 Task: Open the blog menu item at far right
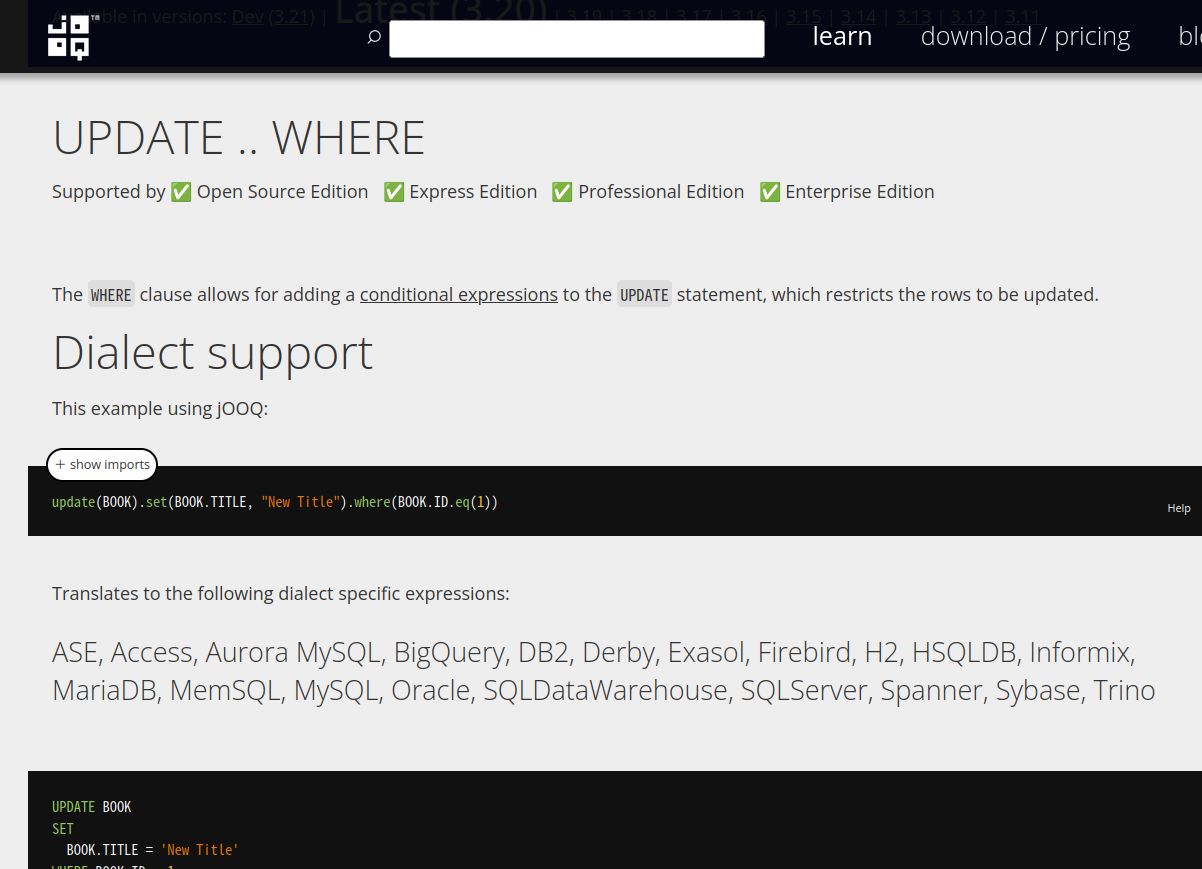pyautogui.click(x=1189, y=36)
